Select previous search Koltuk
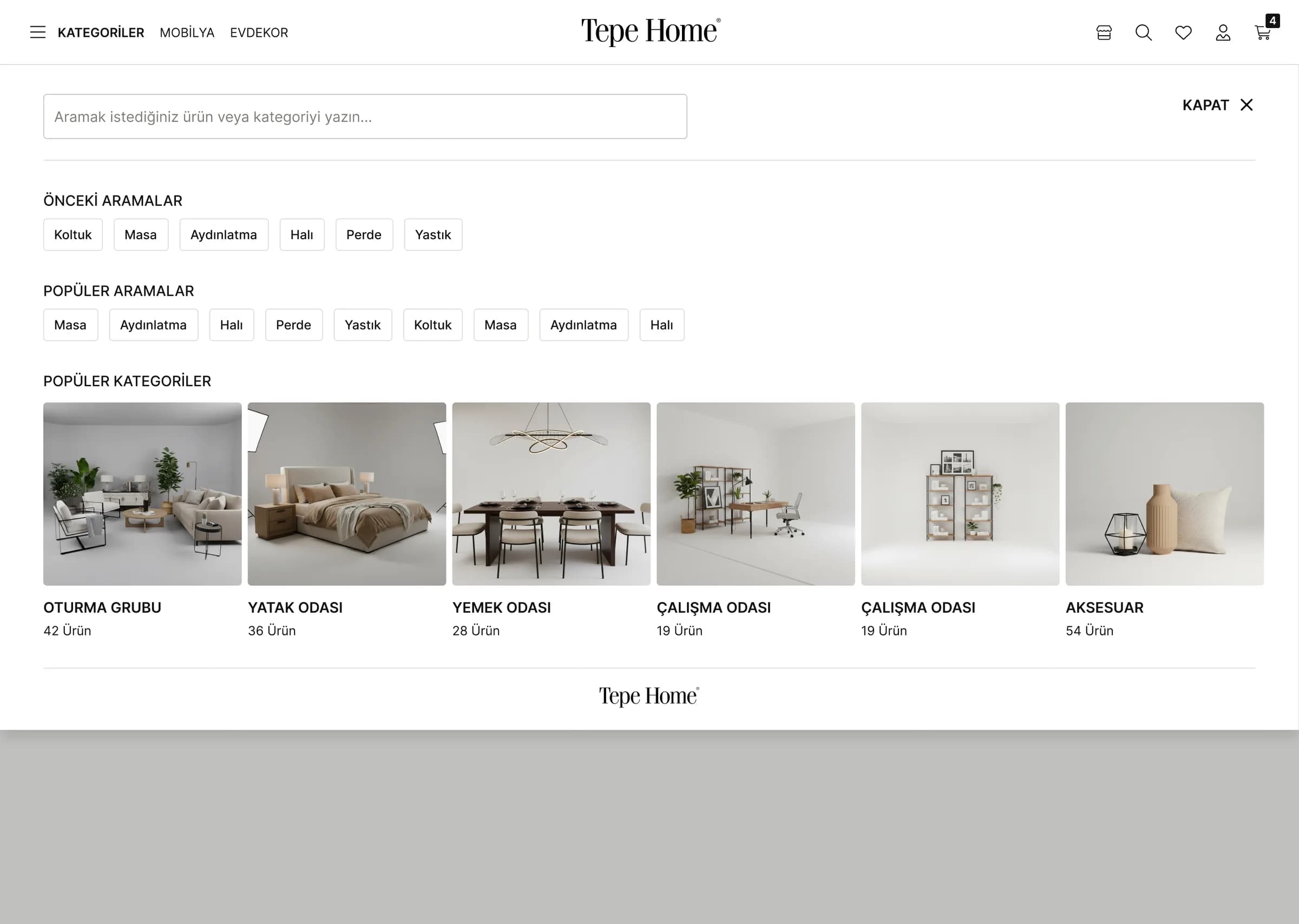 (73, 234)
